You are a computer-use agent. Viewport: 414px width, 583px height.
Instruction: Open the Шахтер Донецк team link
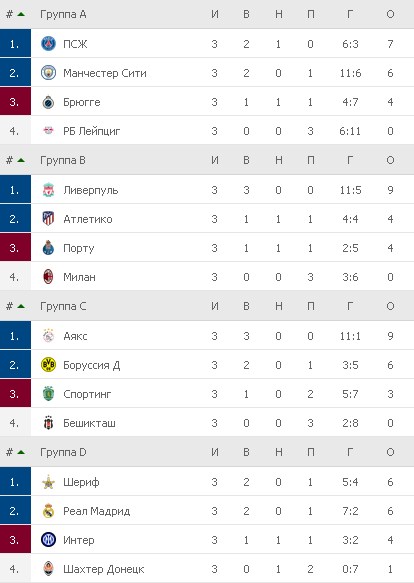point(104,569)
